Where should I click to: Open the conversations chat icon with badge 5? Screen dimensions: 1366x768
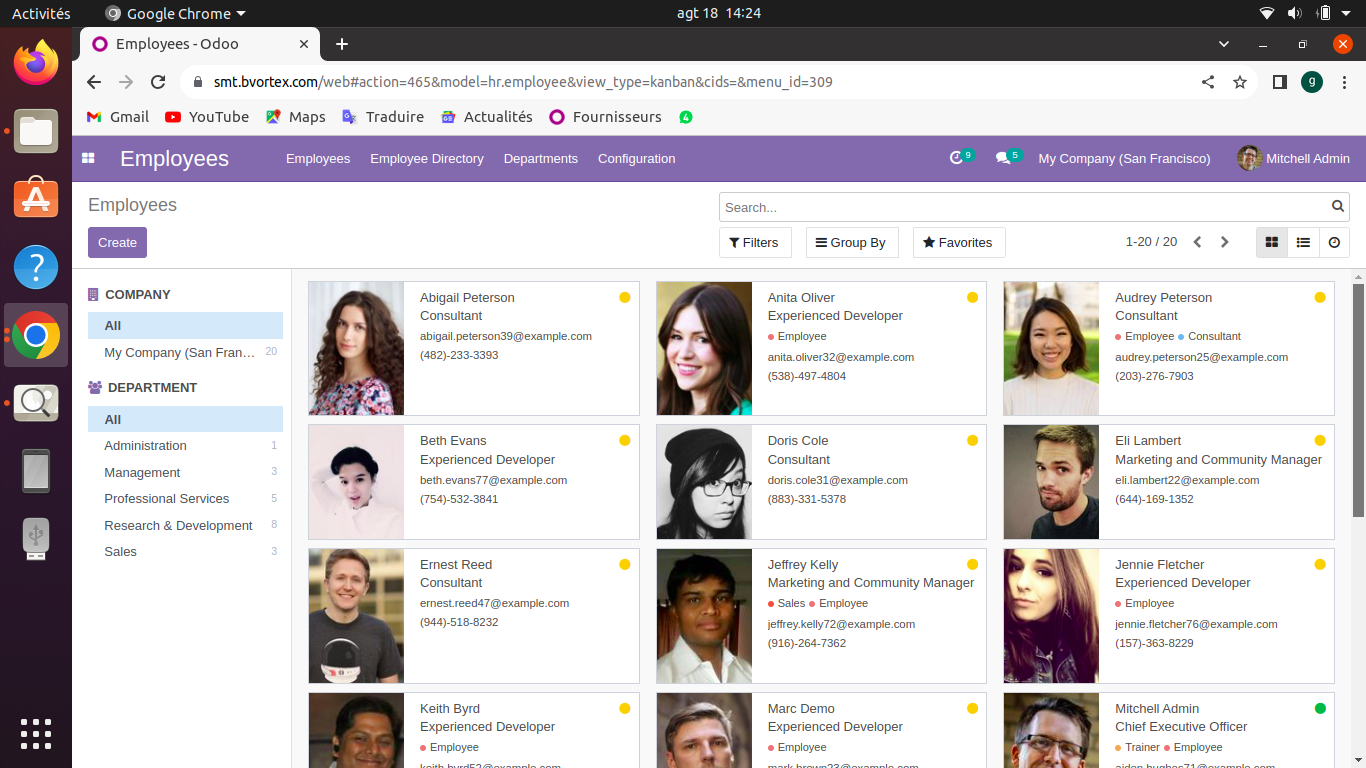[1004, 158]
